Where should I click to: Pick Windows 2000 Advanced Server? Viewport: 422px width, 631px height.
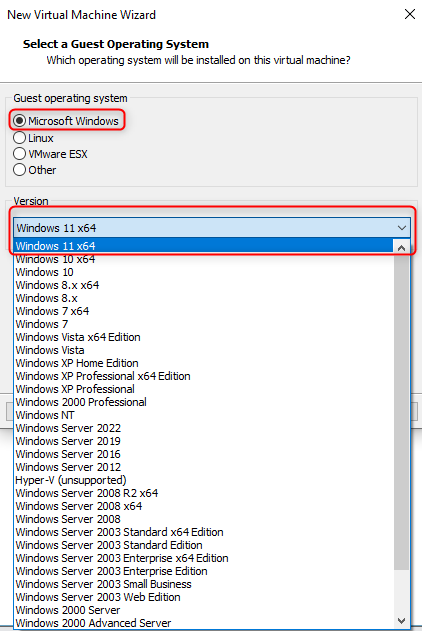(204, 623)
